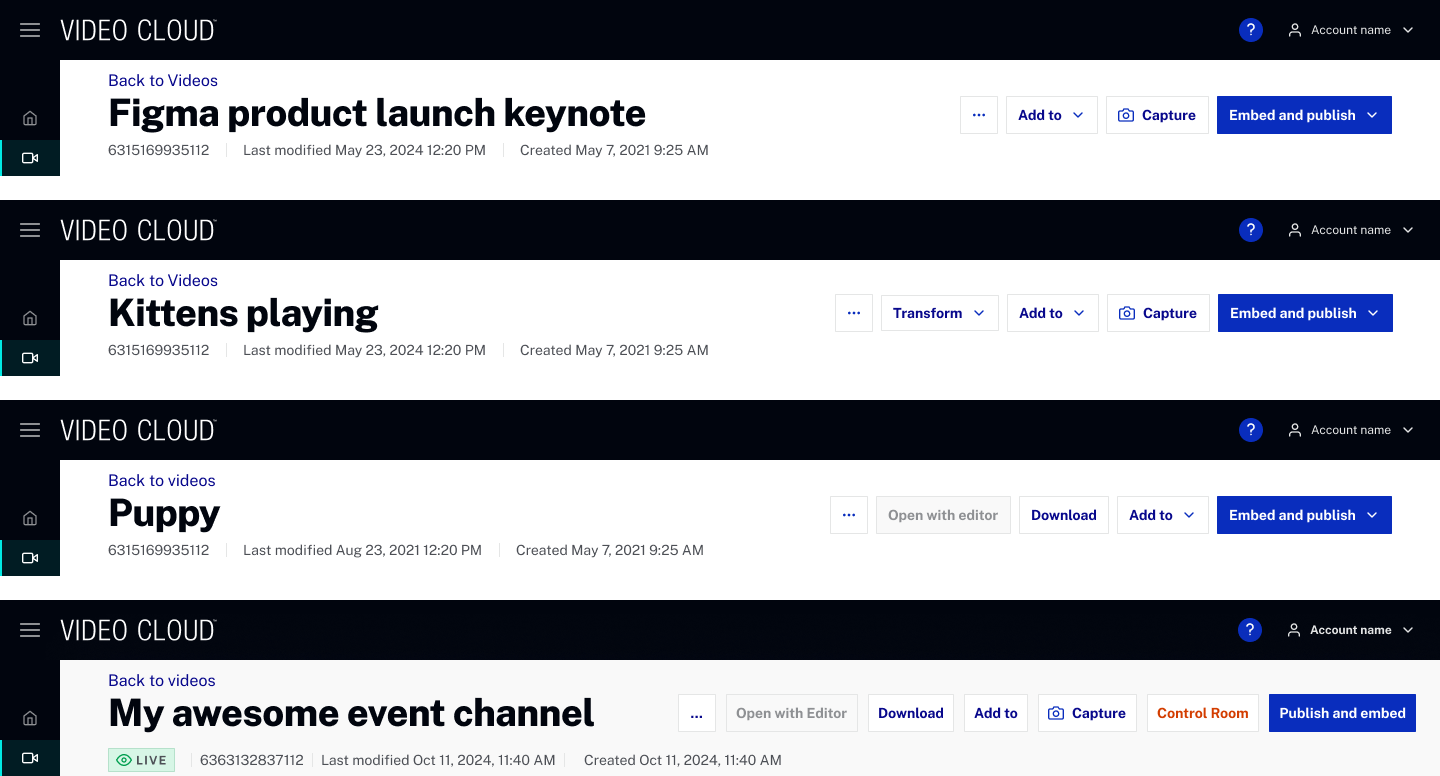Open more options ellipsis for Figma keynote
The image size is (1440, 776).
979,115
